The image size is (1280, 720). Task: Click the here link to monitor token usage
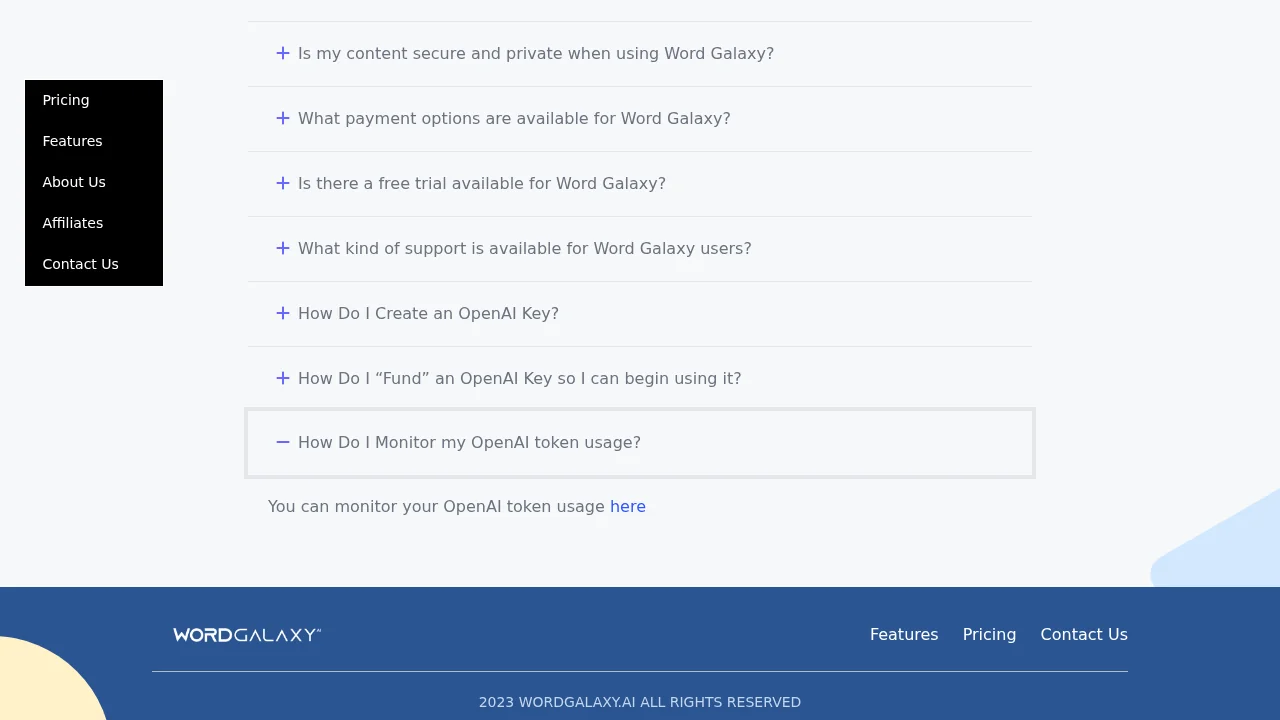tap(628, 506)
